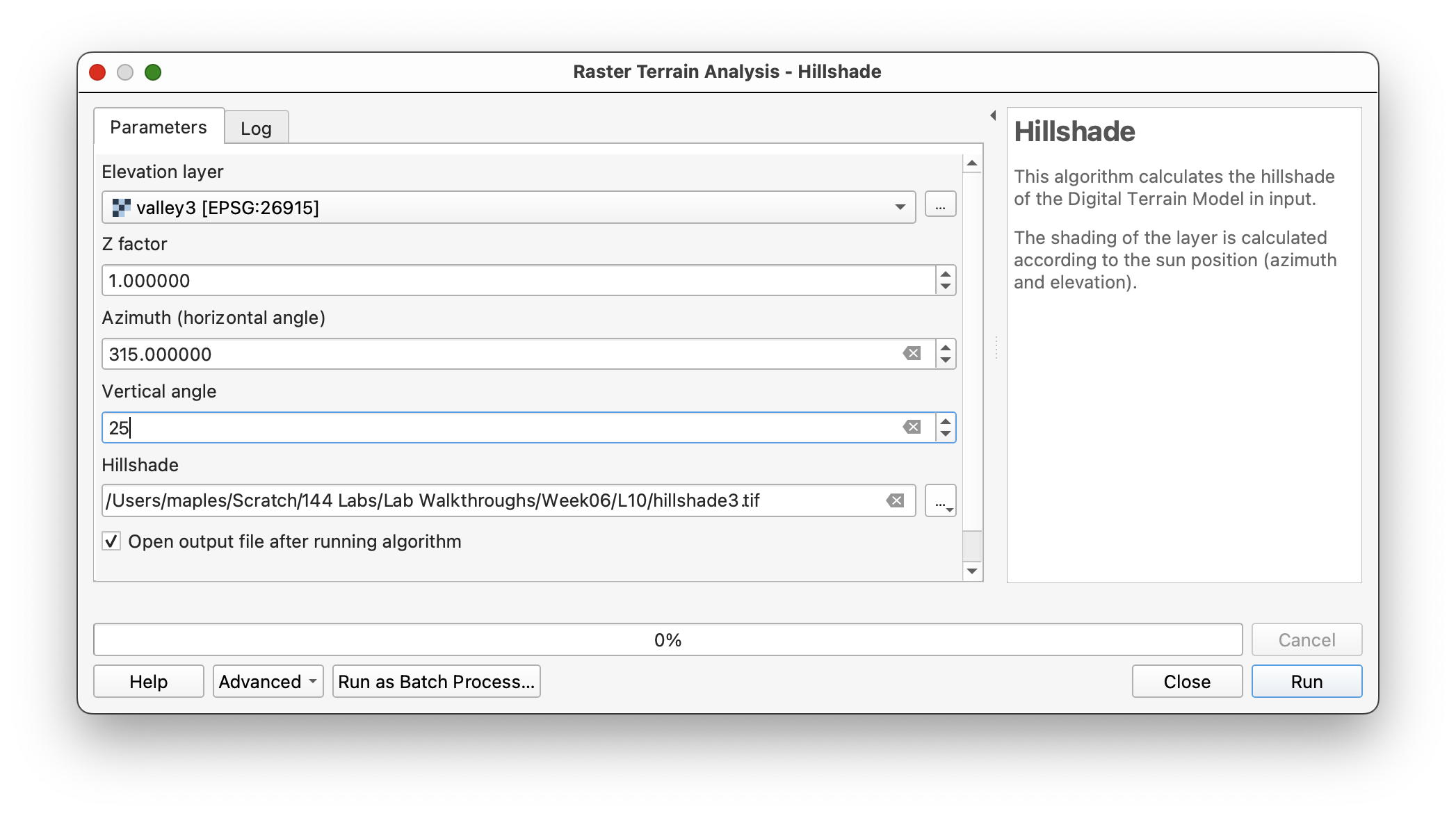The image size is (1456, 816).
Task: Increase Vertical angle with up stepper arrow
Action: tap(946, 421)
